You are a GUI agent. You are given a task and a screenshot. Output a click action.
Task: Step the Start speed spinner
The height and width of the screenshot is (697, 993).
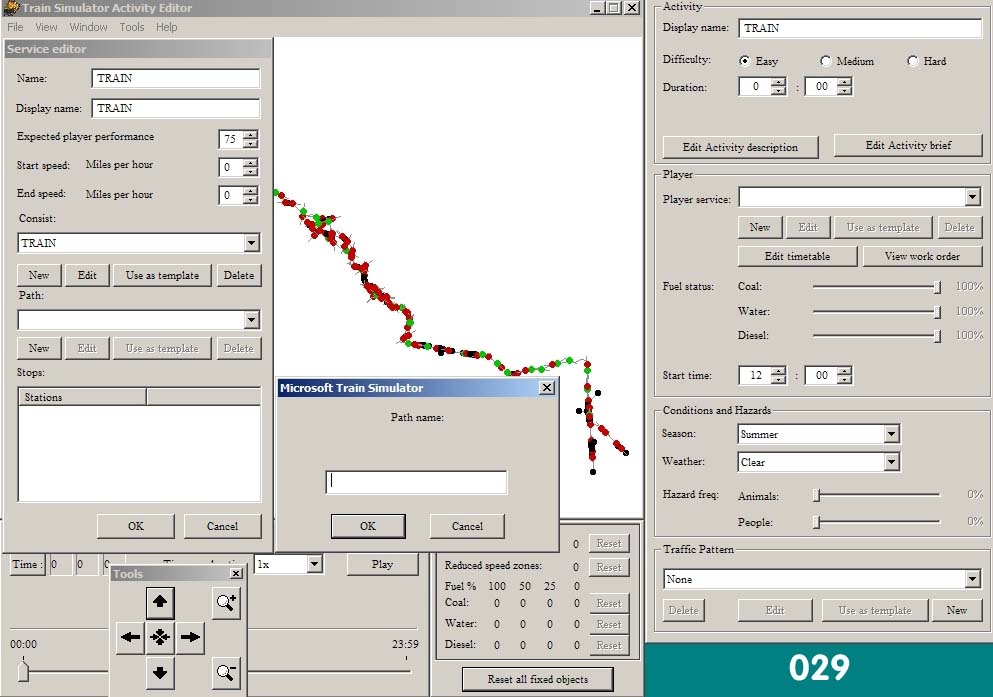[x=251, y=167]
